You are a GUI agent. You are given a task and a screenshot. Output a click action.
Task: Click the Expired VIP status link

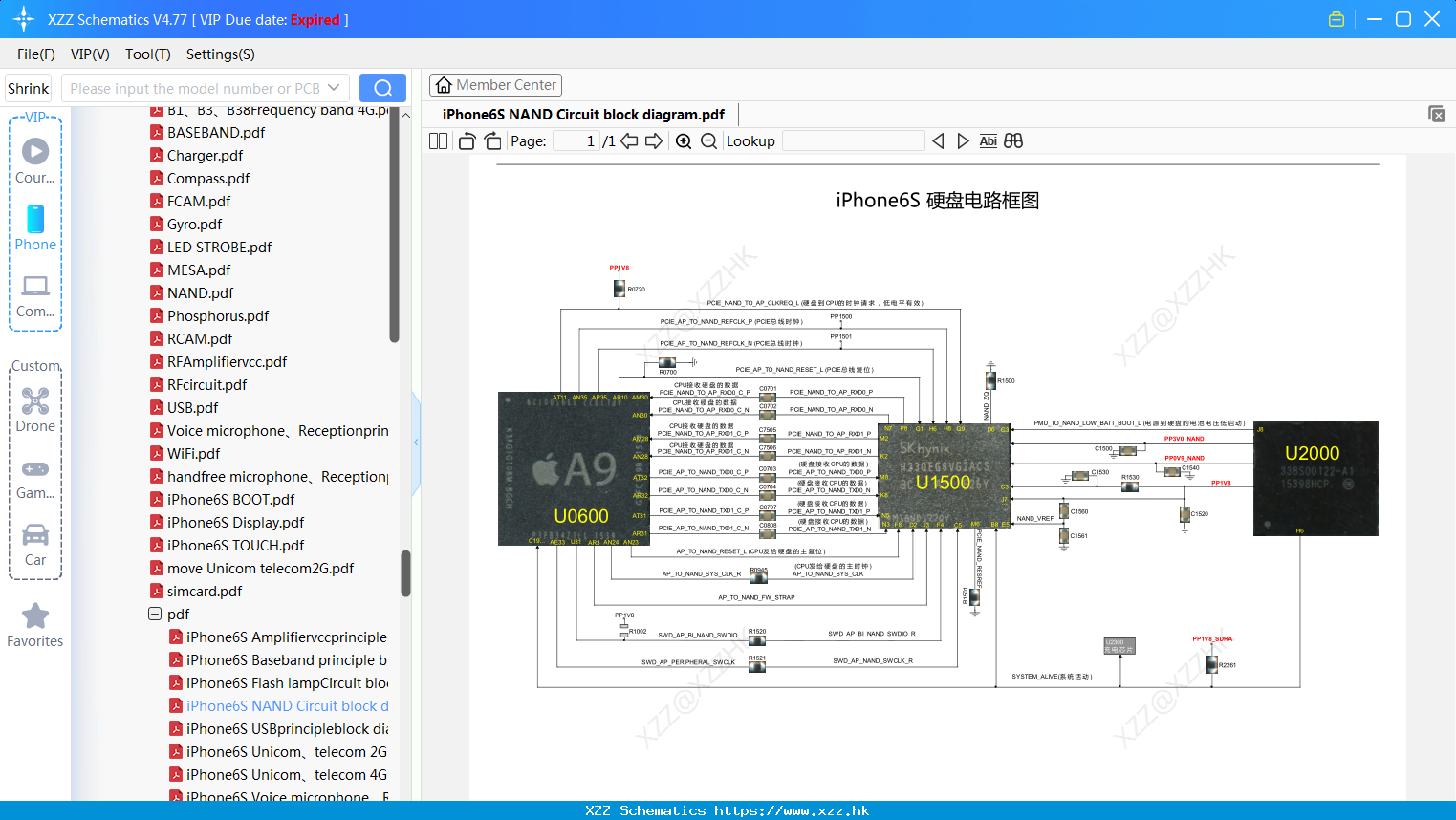point(315,19)
